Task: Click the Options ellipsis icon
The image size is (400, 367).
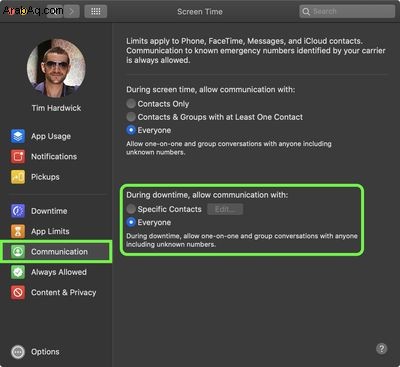Action: coord(18,352)
